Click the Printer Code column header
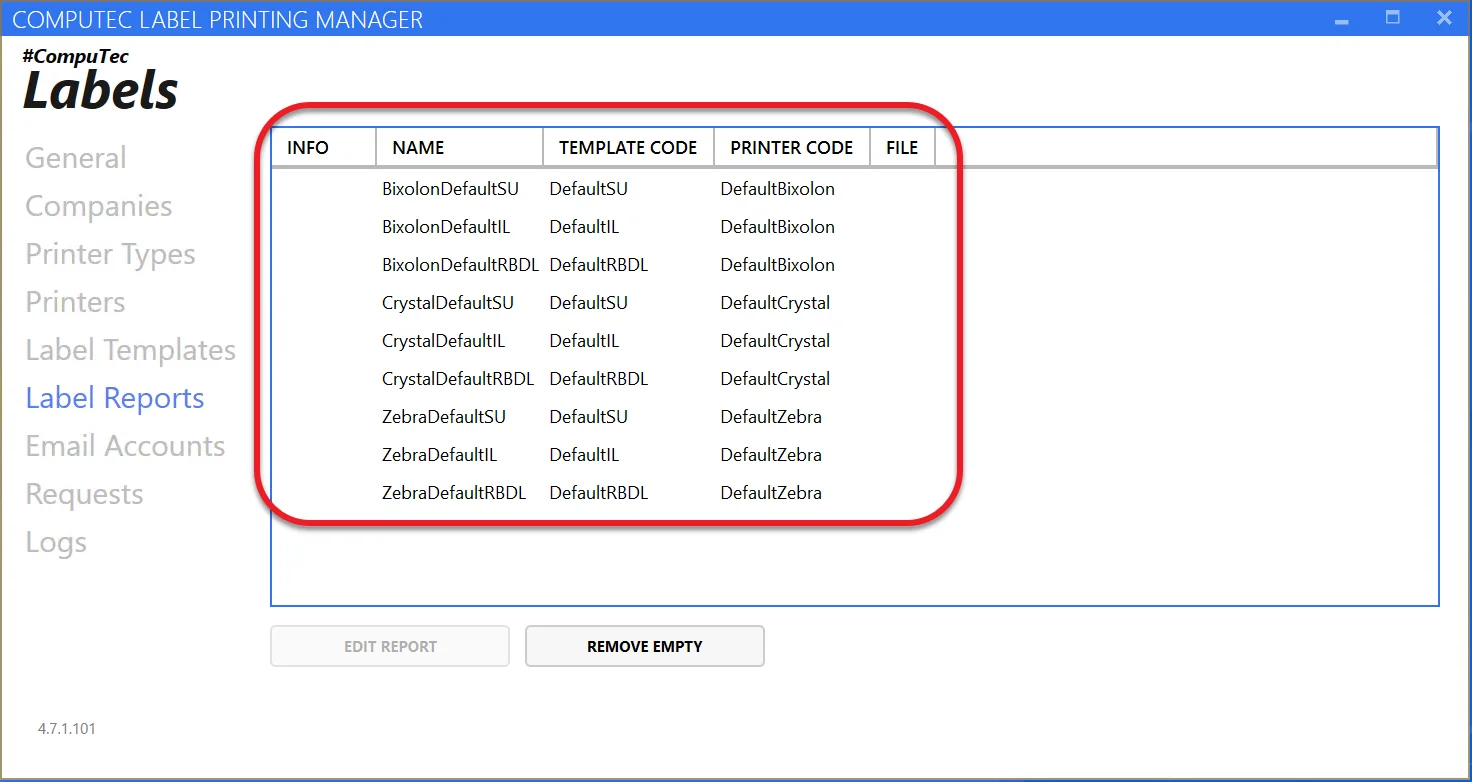1472x782 pixels. tap(791, 147)
